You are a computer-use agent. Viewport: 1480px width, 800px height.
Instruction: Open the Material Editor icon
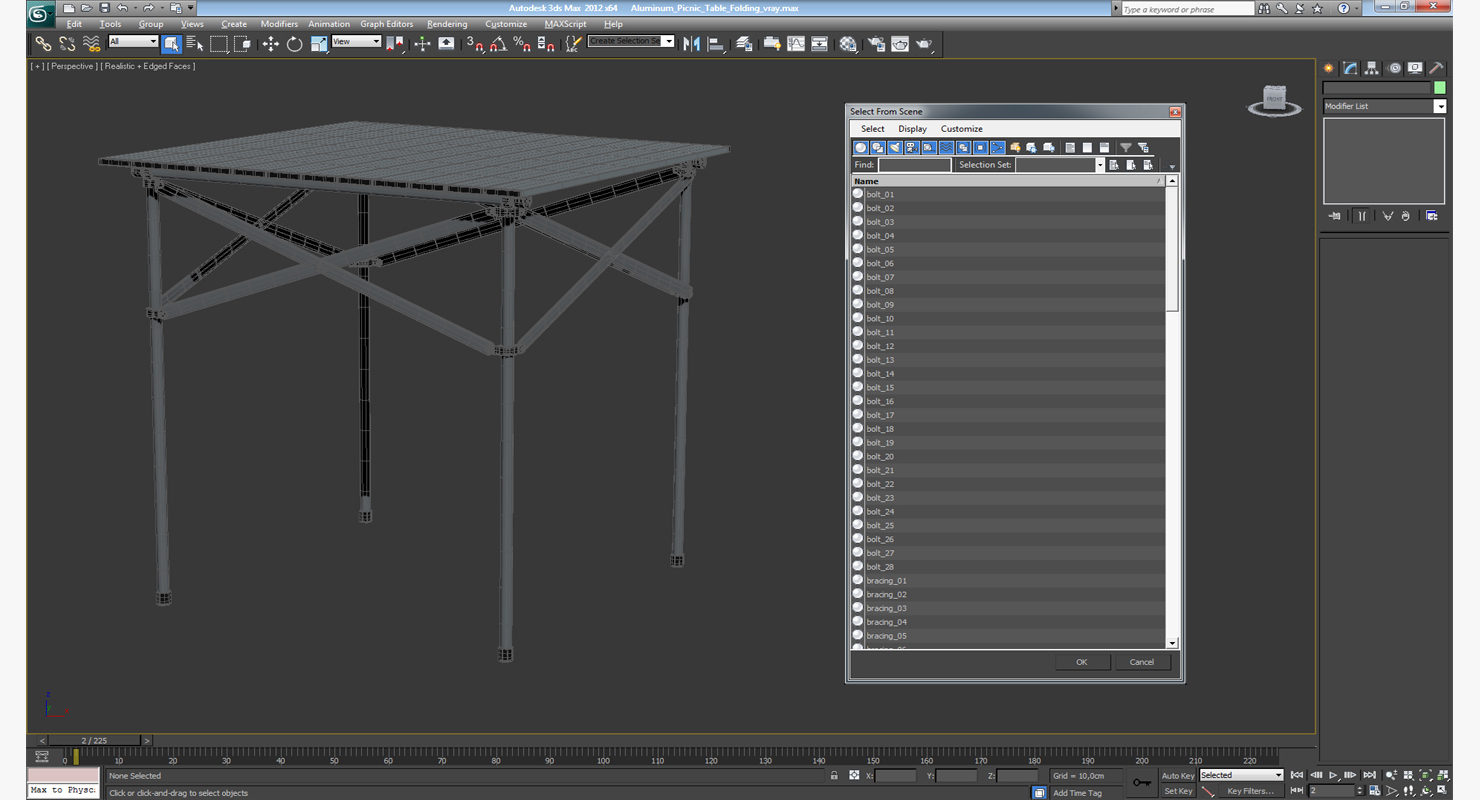(x=848, y=44)
